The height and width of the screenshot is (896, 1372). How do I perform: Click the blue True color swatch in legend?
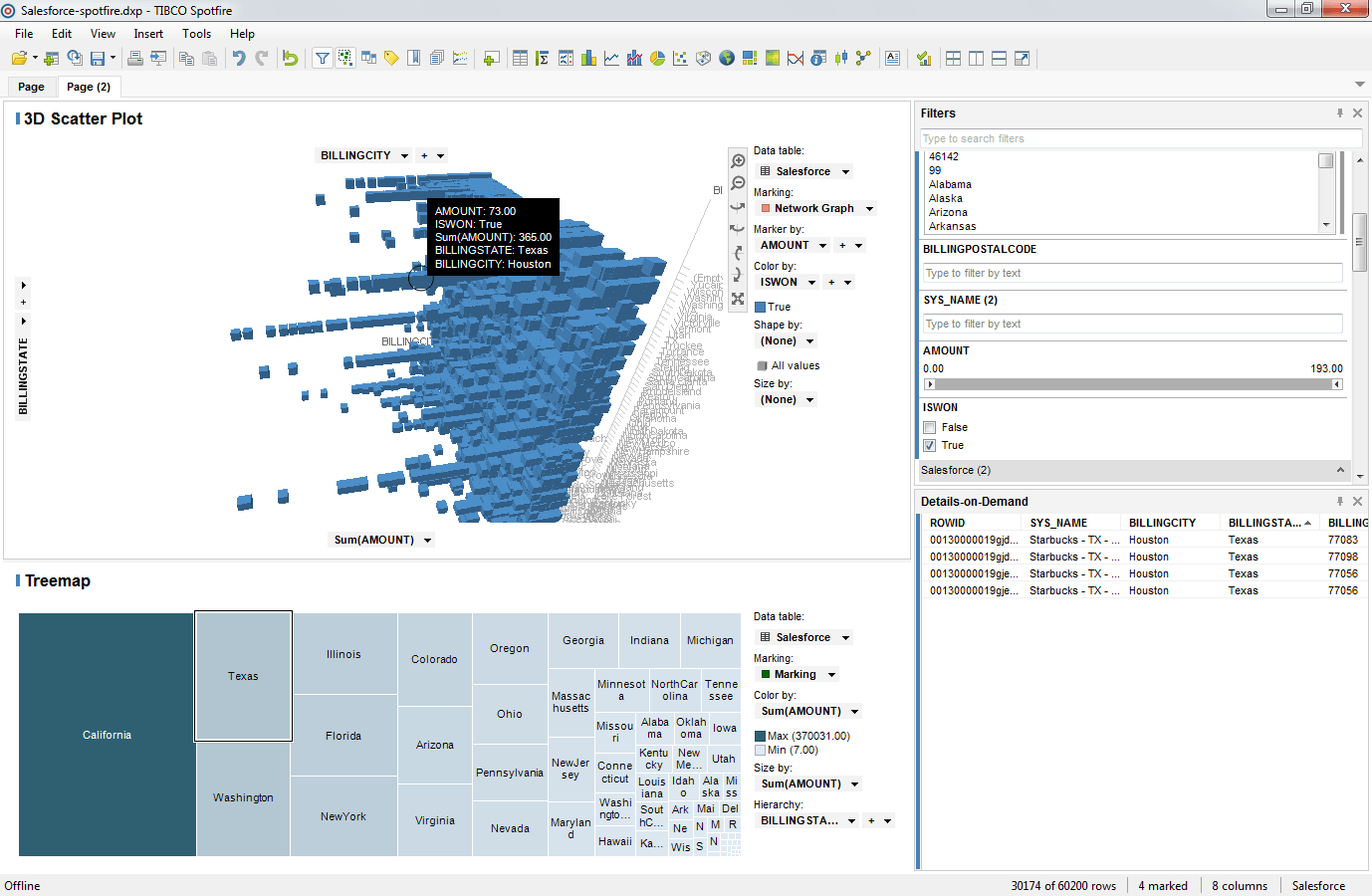(x=761, y=308)
